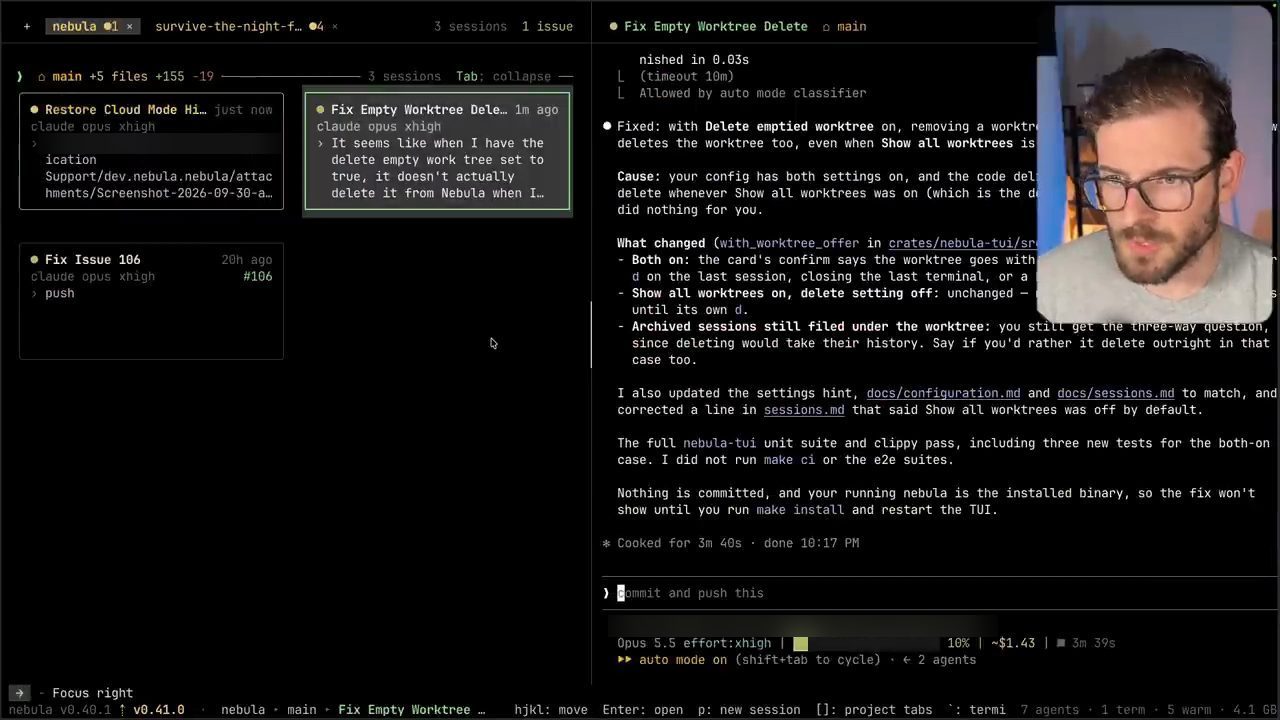This screenshot has width=1280, height=720.
Task: Click the ~$1.43 session cost
Action: point(1013,643)
